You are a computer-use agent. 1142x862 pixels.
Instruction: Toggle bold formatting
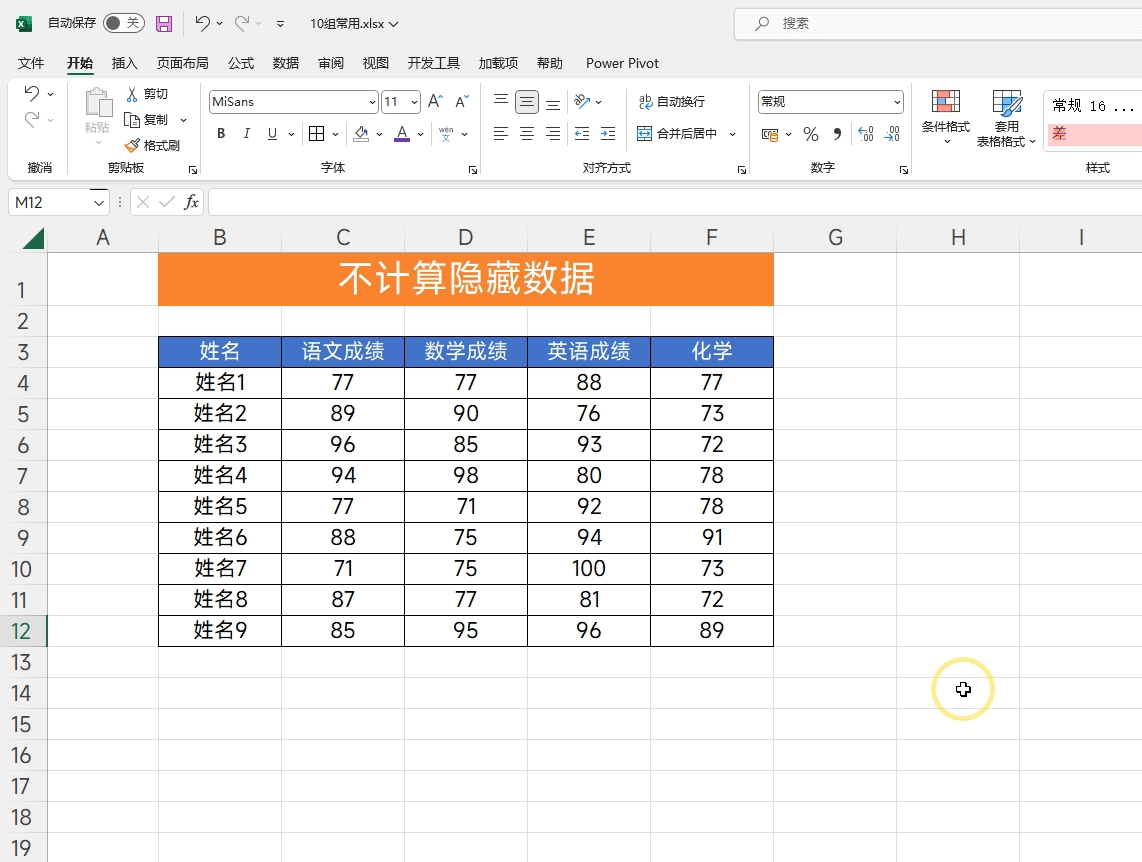[220, 133]
